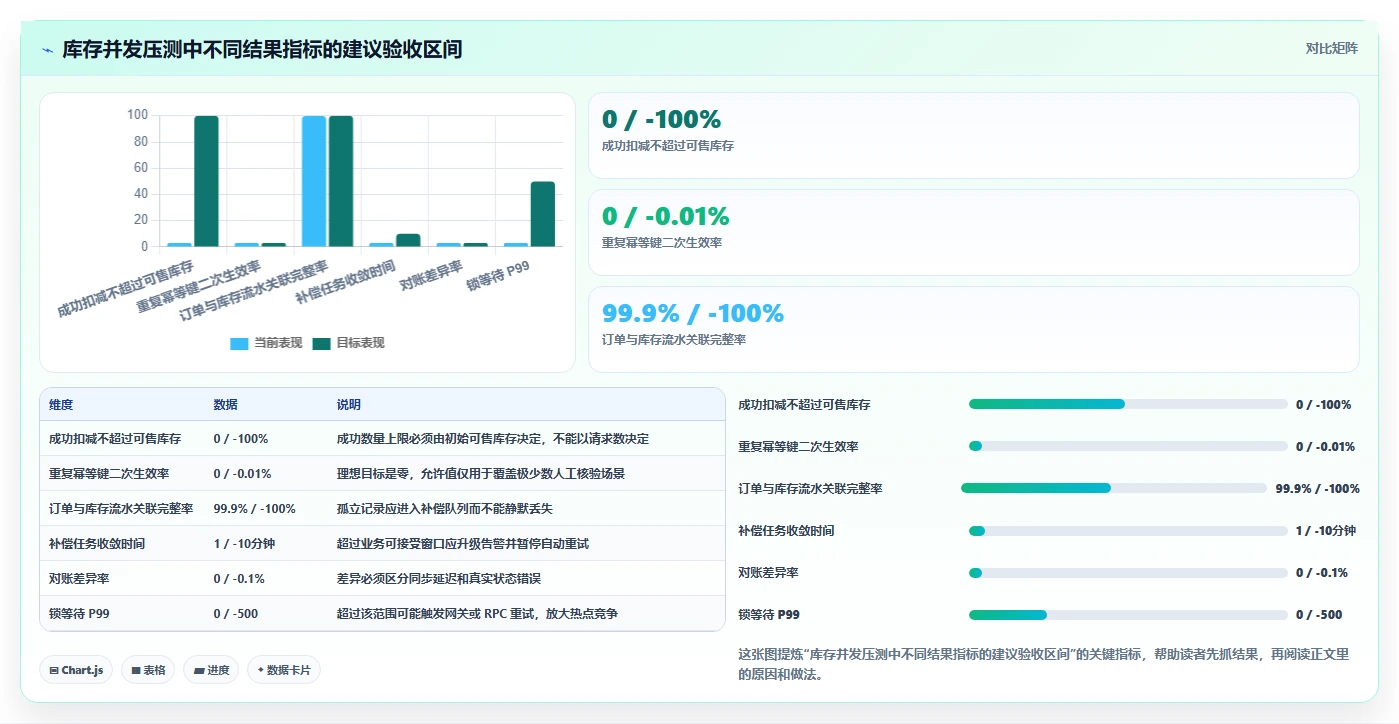Select table row 重复幂等键二次生效率

382,474
